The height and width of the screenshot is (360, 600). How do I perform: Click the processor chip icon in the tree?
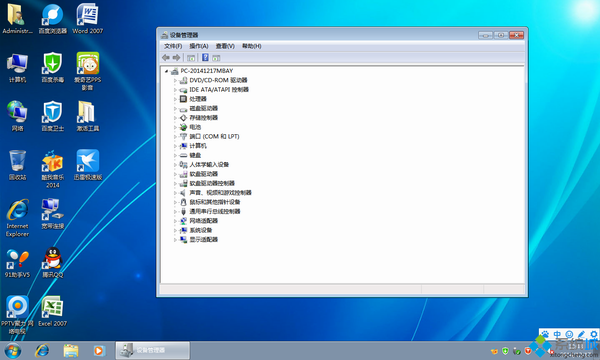[x=183, y=99]
